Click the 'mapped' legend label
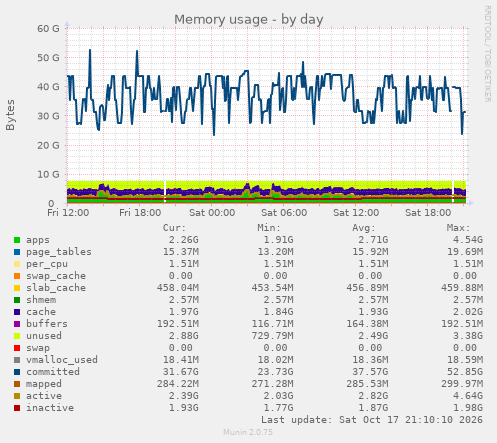The width and height of the screenshot is (497, 443). [x=44, y=384]
